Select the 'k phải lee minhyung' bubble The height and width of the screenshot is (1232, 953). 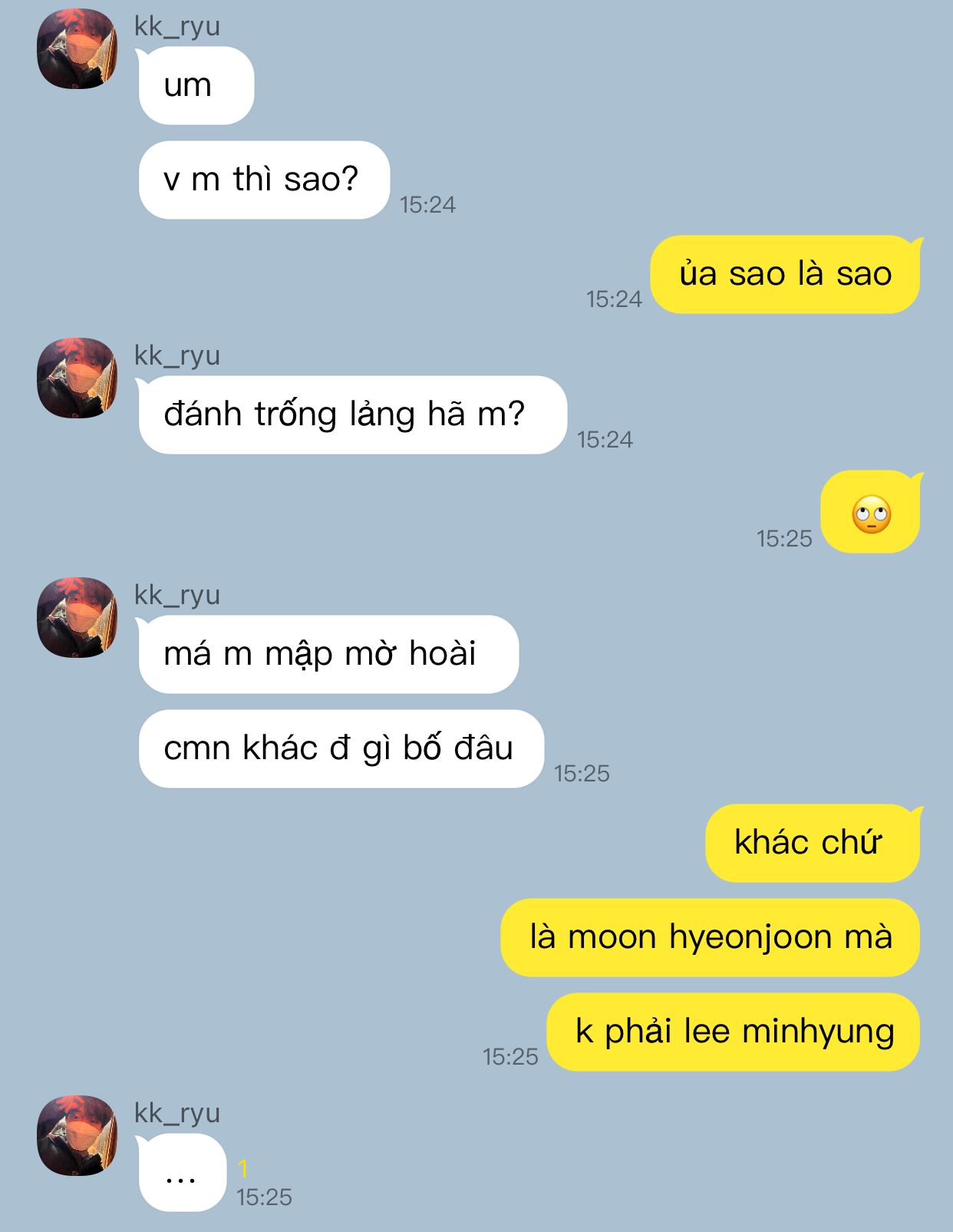734,1032
